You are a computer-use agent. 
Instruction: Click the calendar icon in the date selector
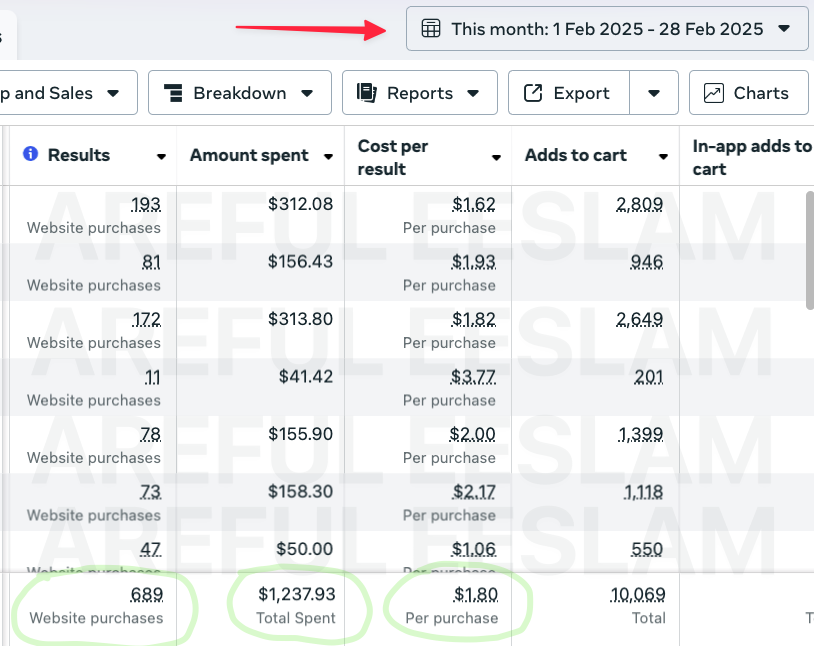[431, 29]
